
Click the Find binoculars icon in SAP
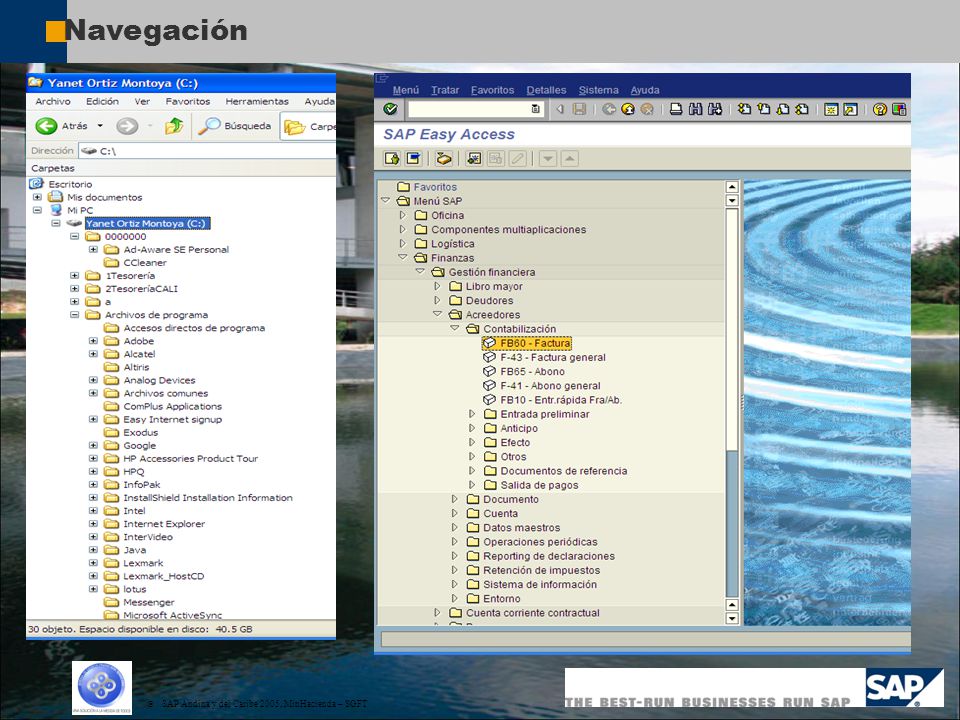point(696,109)
